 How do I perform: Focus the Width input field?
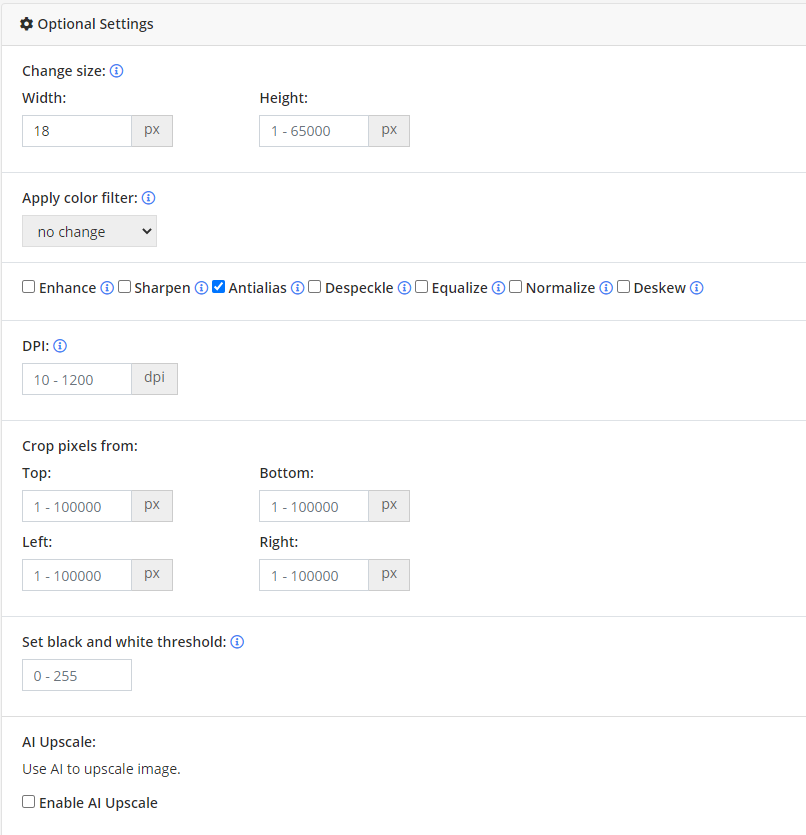(x=77, y=131)
